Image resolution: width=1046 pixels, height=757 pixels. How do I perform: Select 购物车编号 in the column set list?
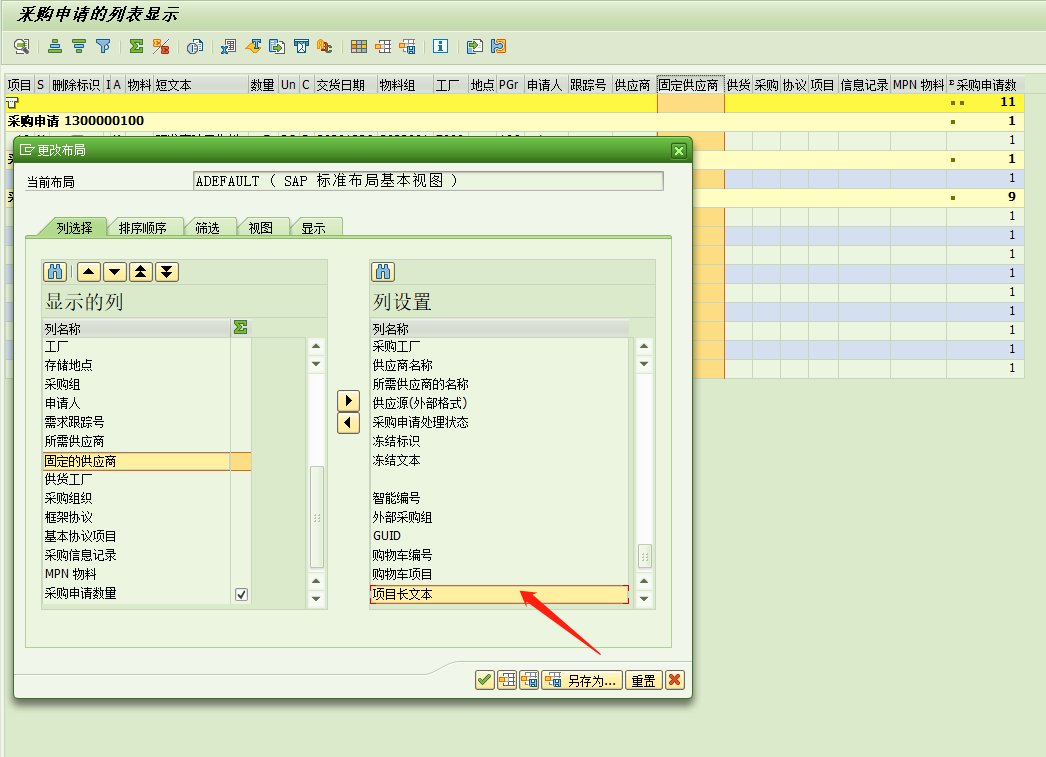click(499, 556)
